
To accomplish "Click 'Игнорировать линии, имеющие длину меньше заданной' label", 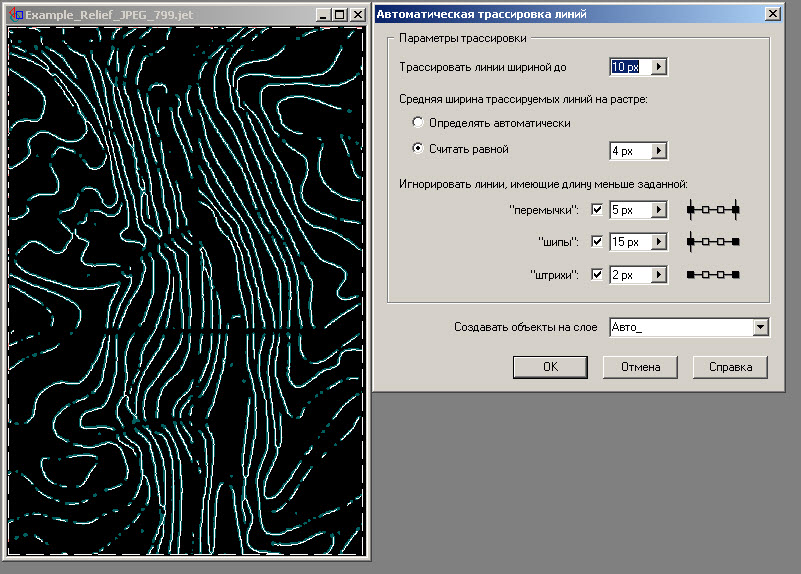I will point(543,184).
